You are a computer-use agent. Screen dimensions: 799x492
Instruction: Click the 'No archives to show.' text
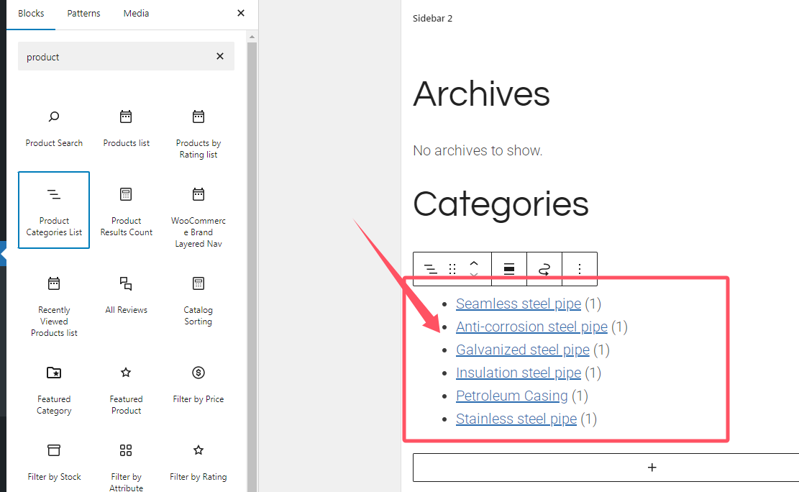click(477, 150)
